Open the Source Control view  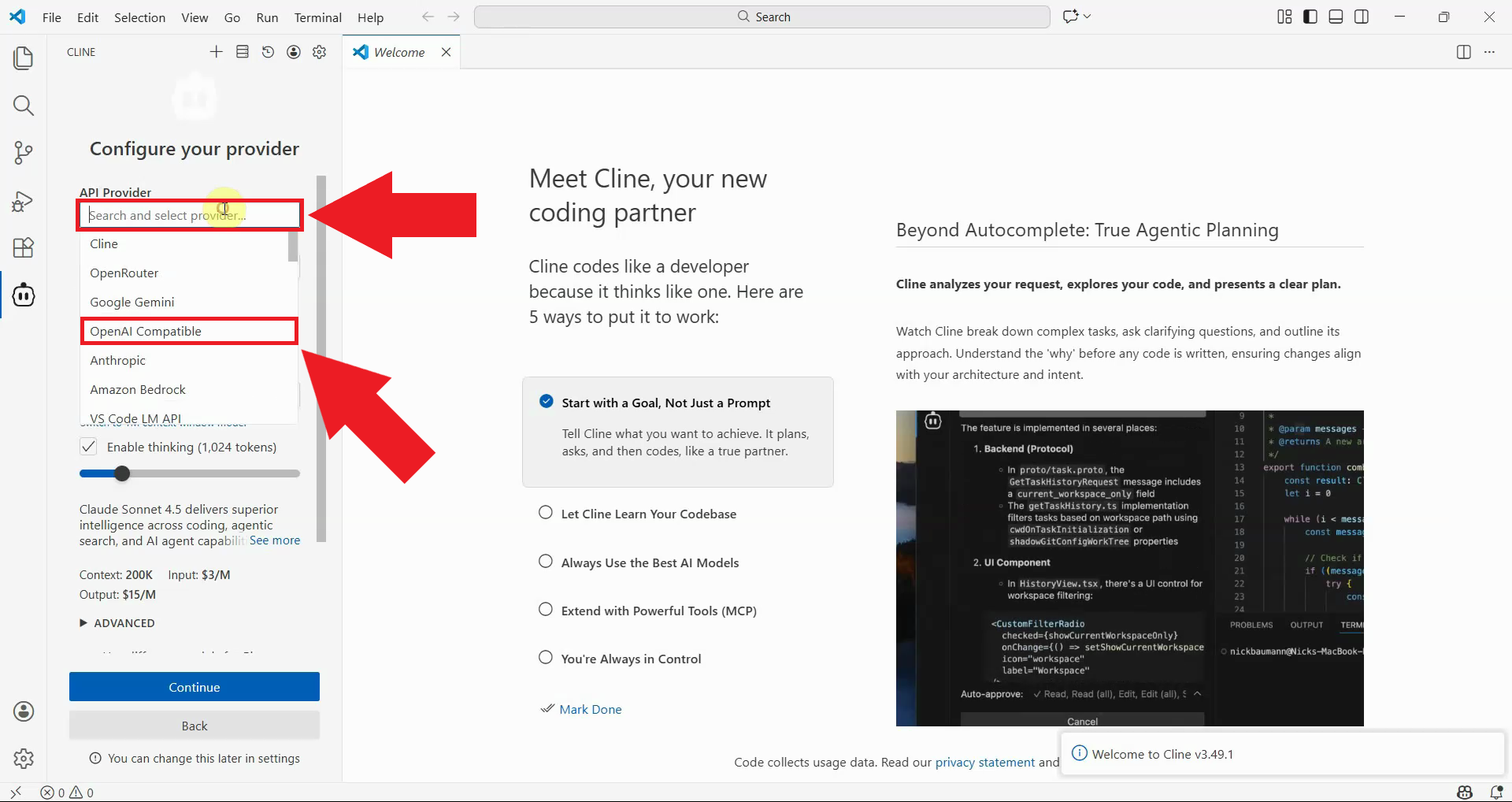pos(24,153)
